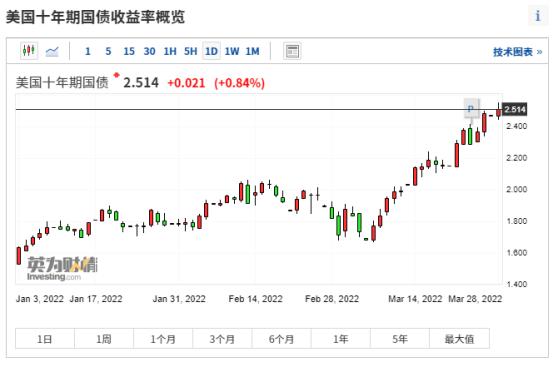Choose the 1个月 time range
The height and width of the screenshot is (368, 554).
(x=163, y=339)
